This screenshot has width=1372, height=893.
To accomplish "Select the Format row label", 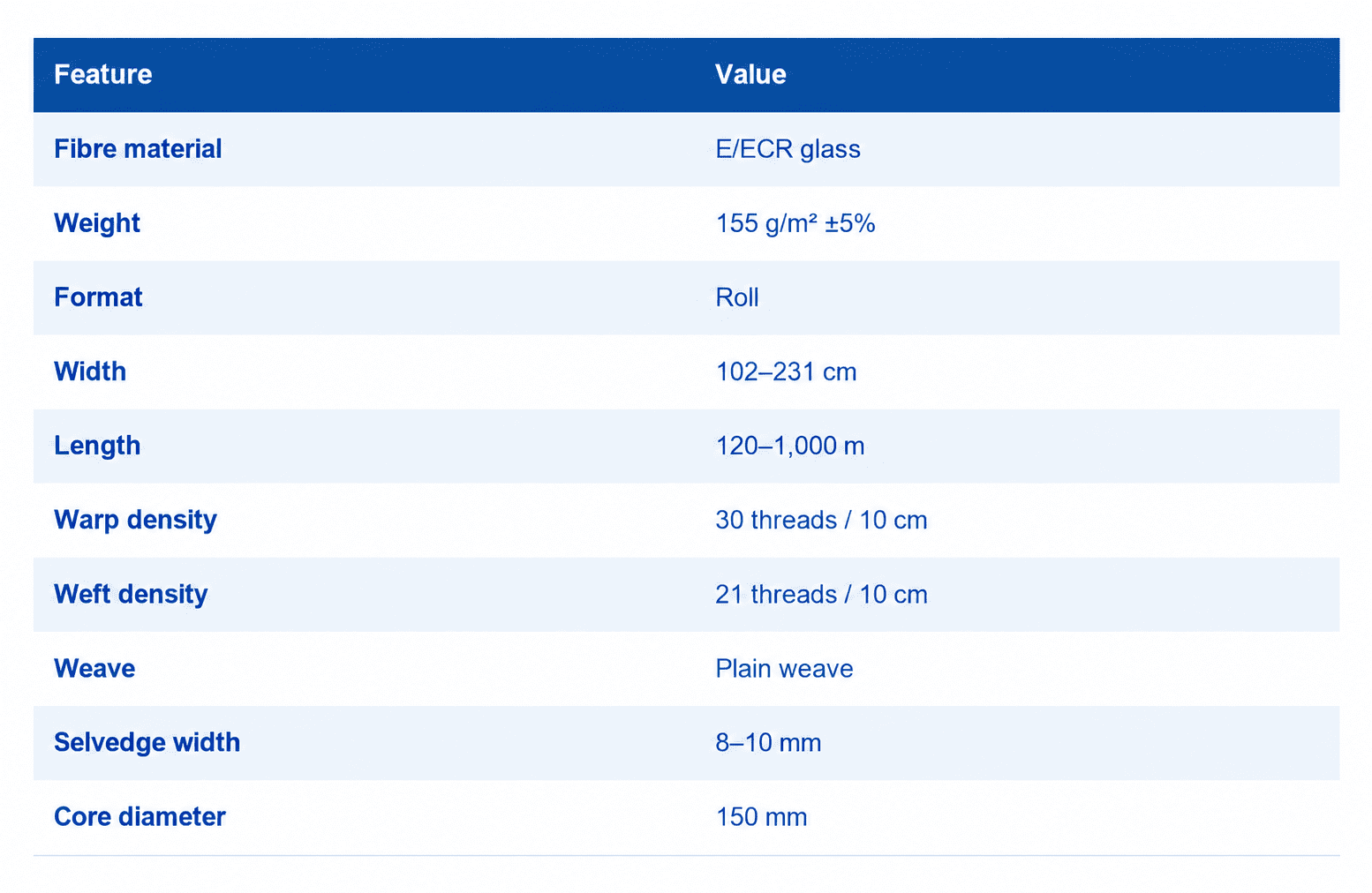I will tap(98, 297).
